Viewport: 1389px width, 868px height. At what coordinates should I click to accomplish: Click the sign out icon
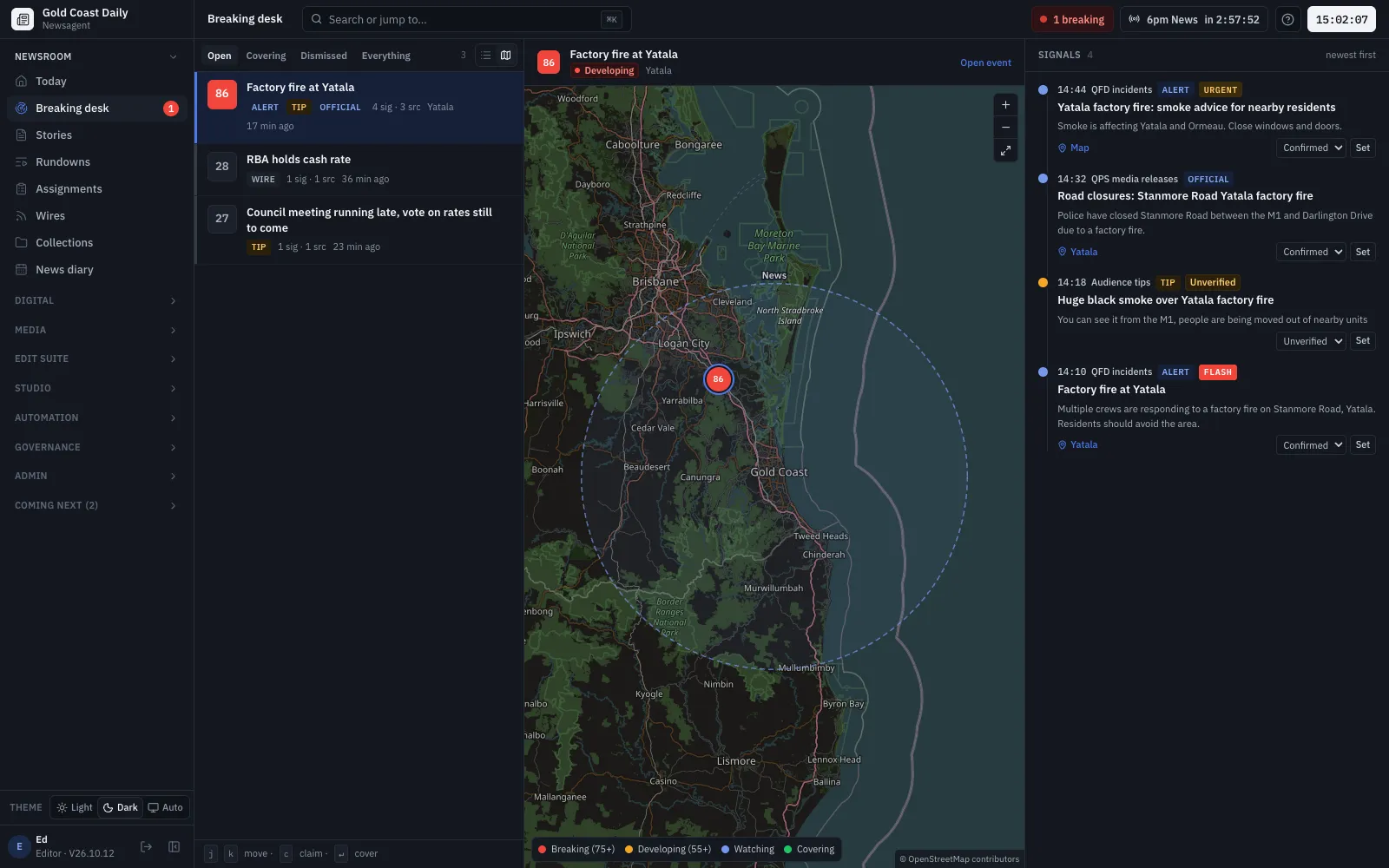[x=146, y=847]
